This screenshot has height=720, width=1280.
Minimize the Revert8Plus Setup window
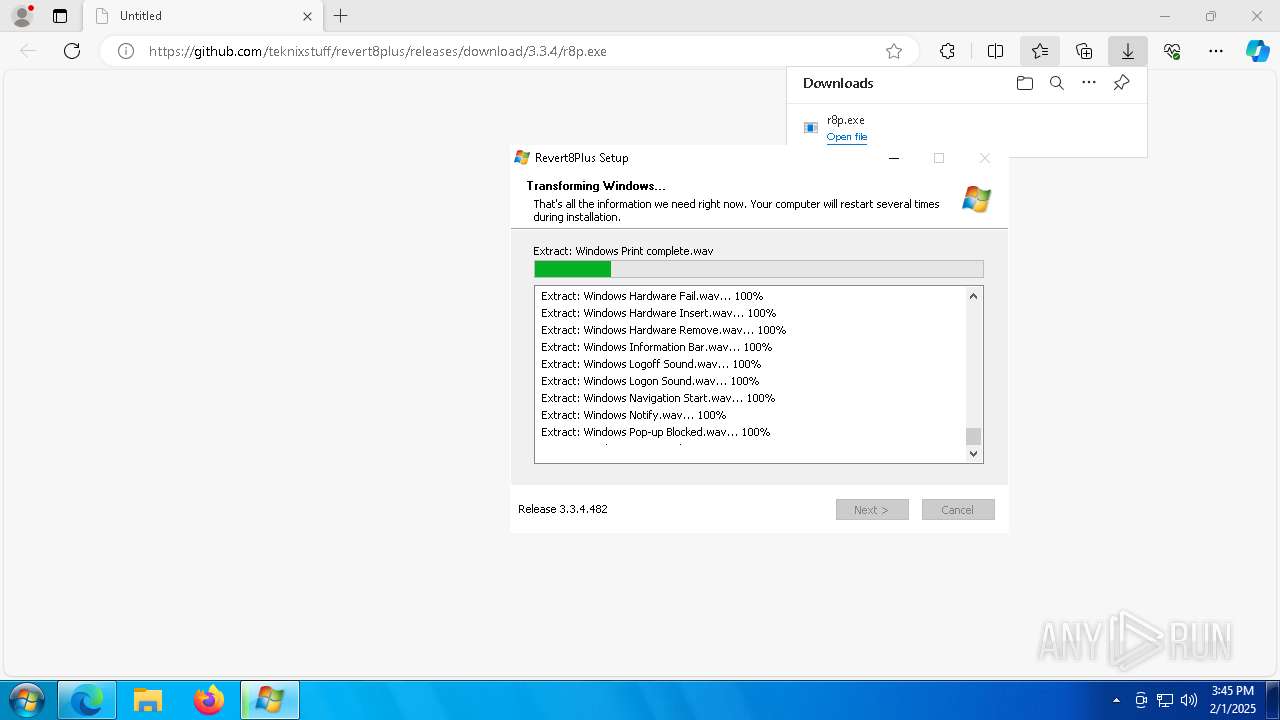[x=894, y=158]
